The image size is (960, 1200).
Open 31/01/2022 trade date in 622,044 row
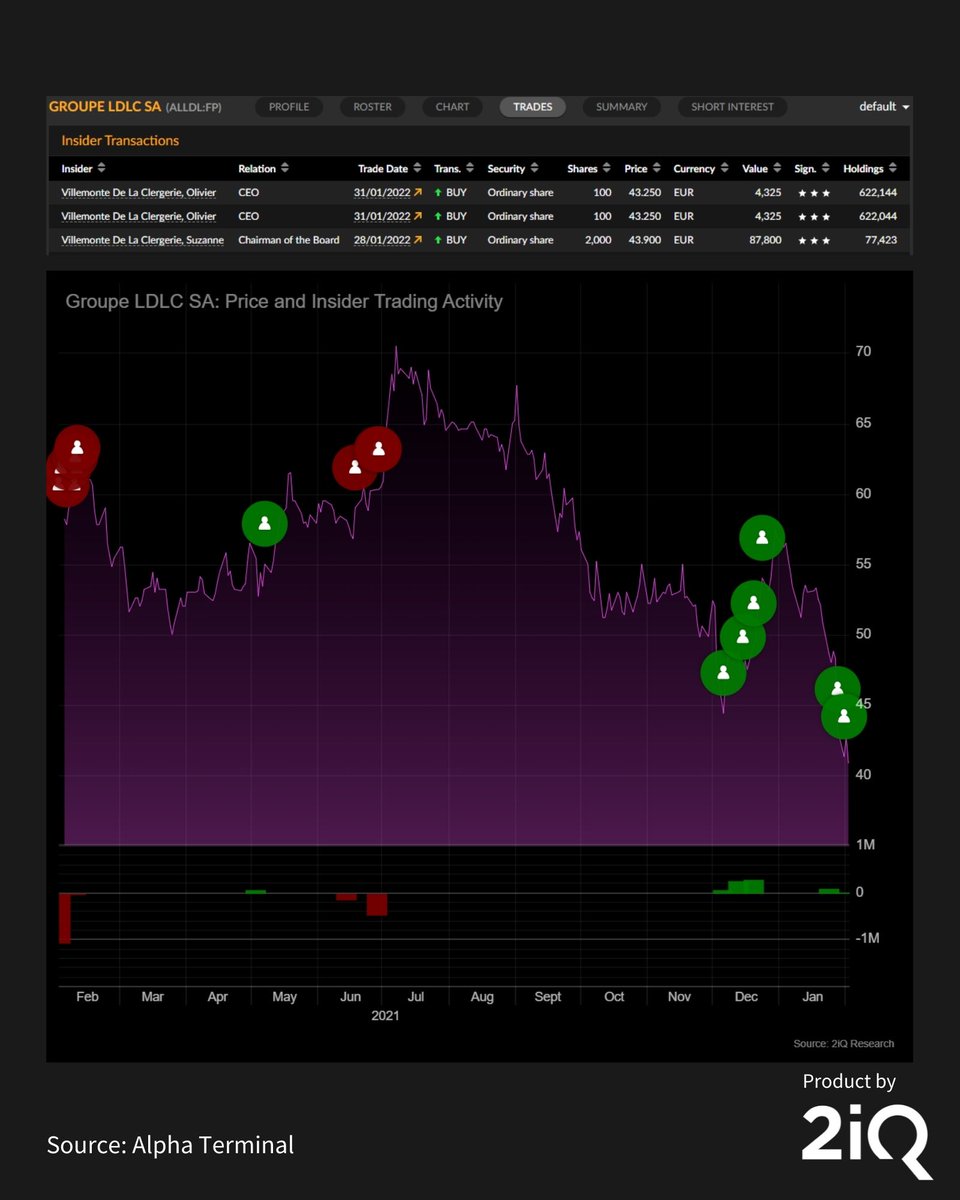[x=382, y=216]
